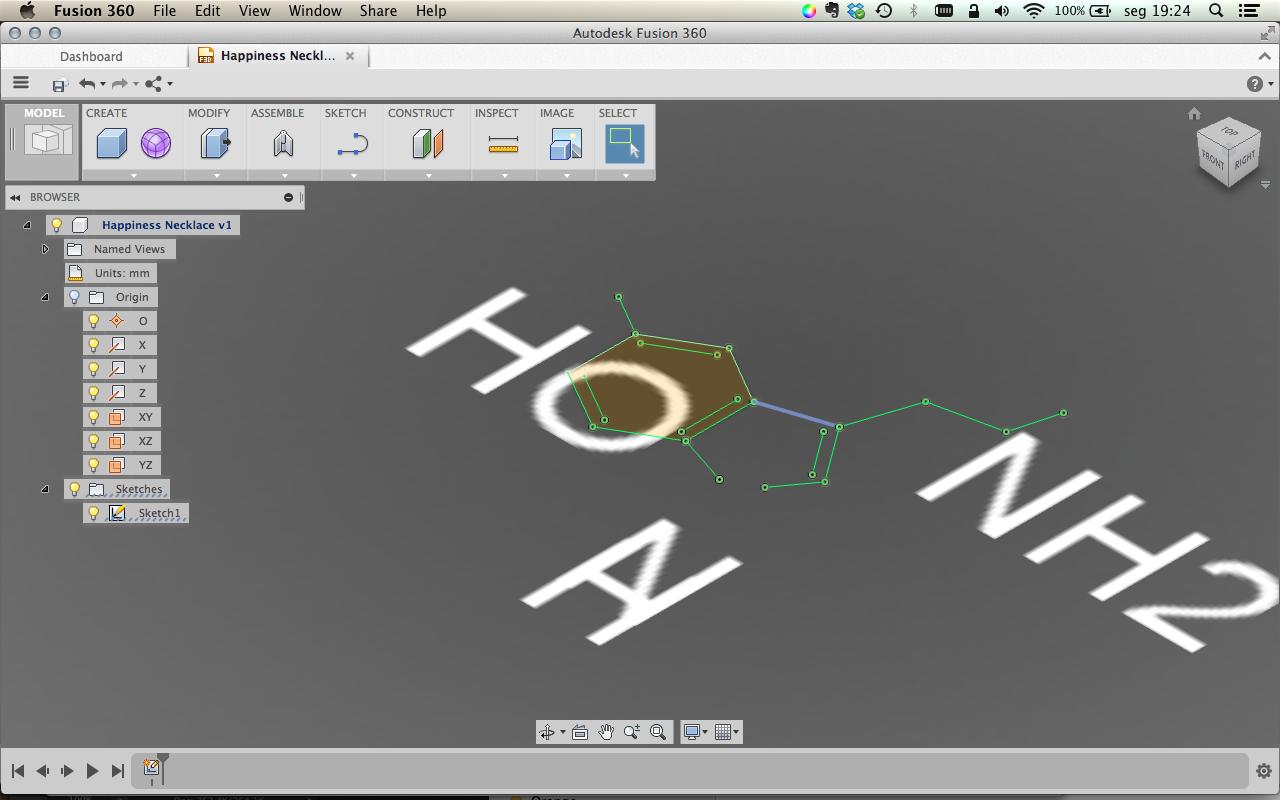Undo the last action
Image resolution: width=1280 pixels, height=800 pixels.
tap(87, 84)
